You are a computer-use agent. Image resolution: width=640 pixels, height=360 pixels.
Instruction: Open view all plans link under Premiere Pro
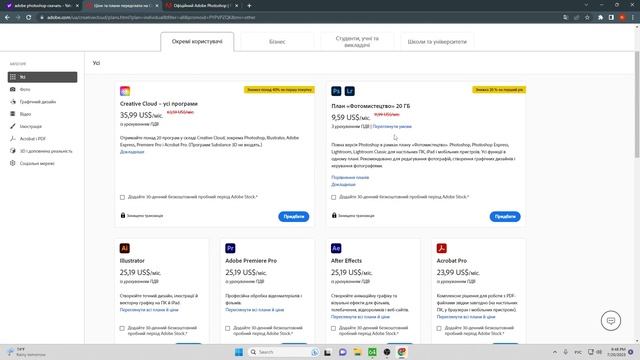pyautogui.click(x=255, y=310)
